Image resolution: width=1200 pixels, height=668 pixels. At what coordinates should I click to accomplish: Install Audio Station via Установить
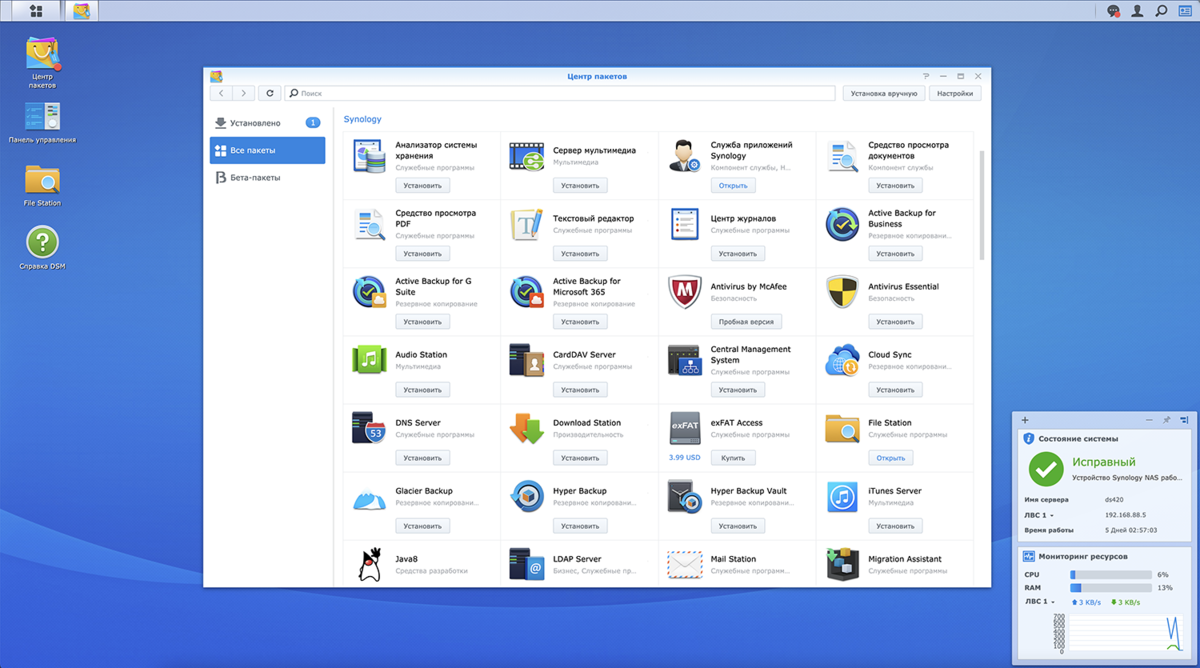[x=422, y=390]
